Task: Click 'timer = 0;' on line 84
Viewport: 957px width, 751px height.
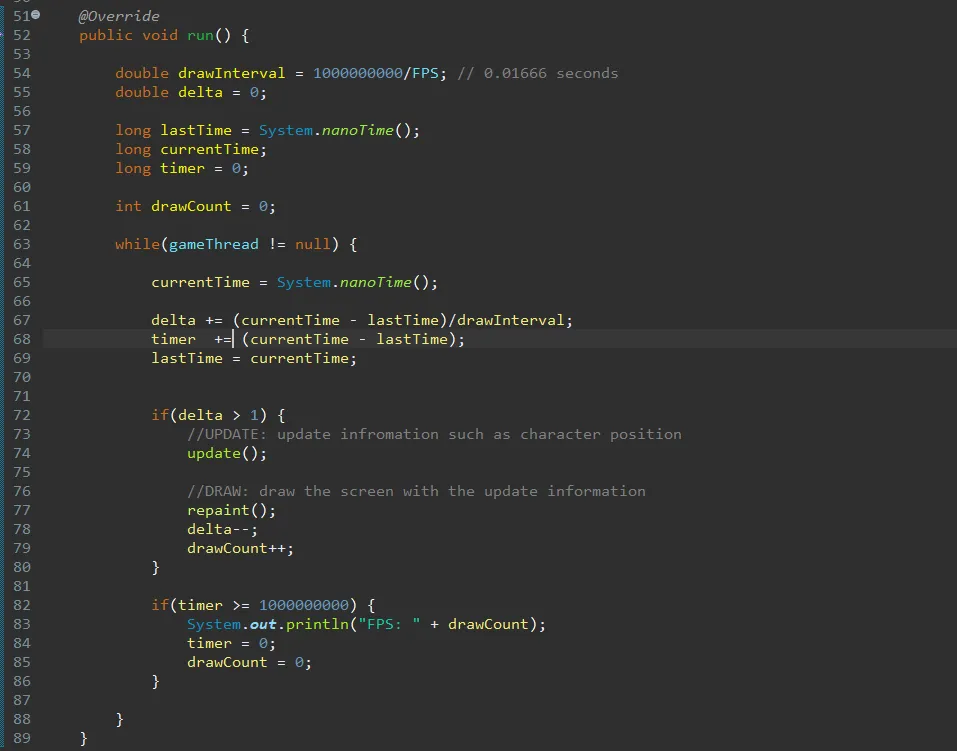Action: pyautogui.click(x=231, y=643)
